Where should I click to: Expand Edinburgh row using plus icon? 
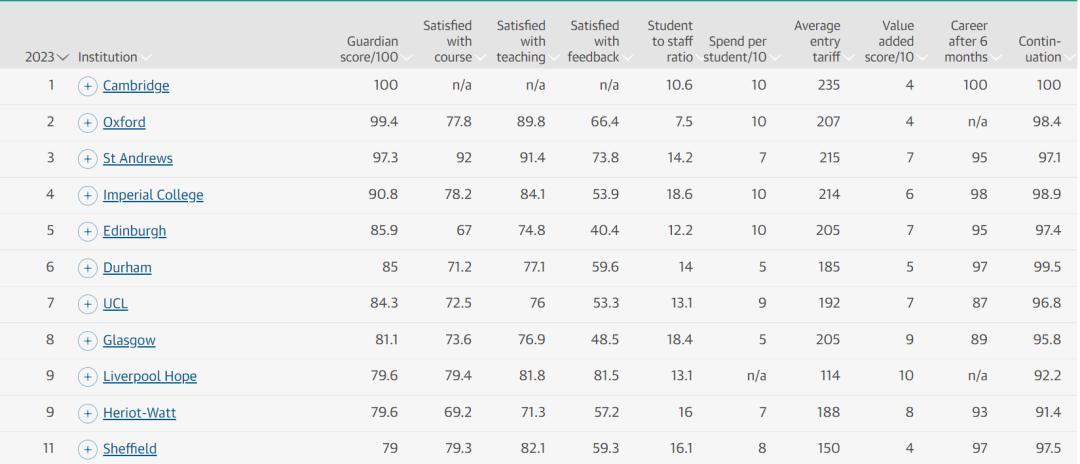87,231
